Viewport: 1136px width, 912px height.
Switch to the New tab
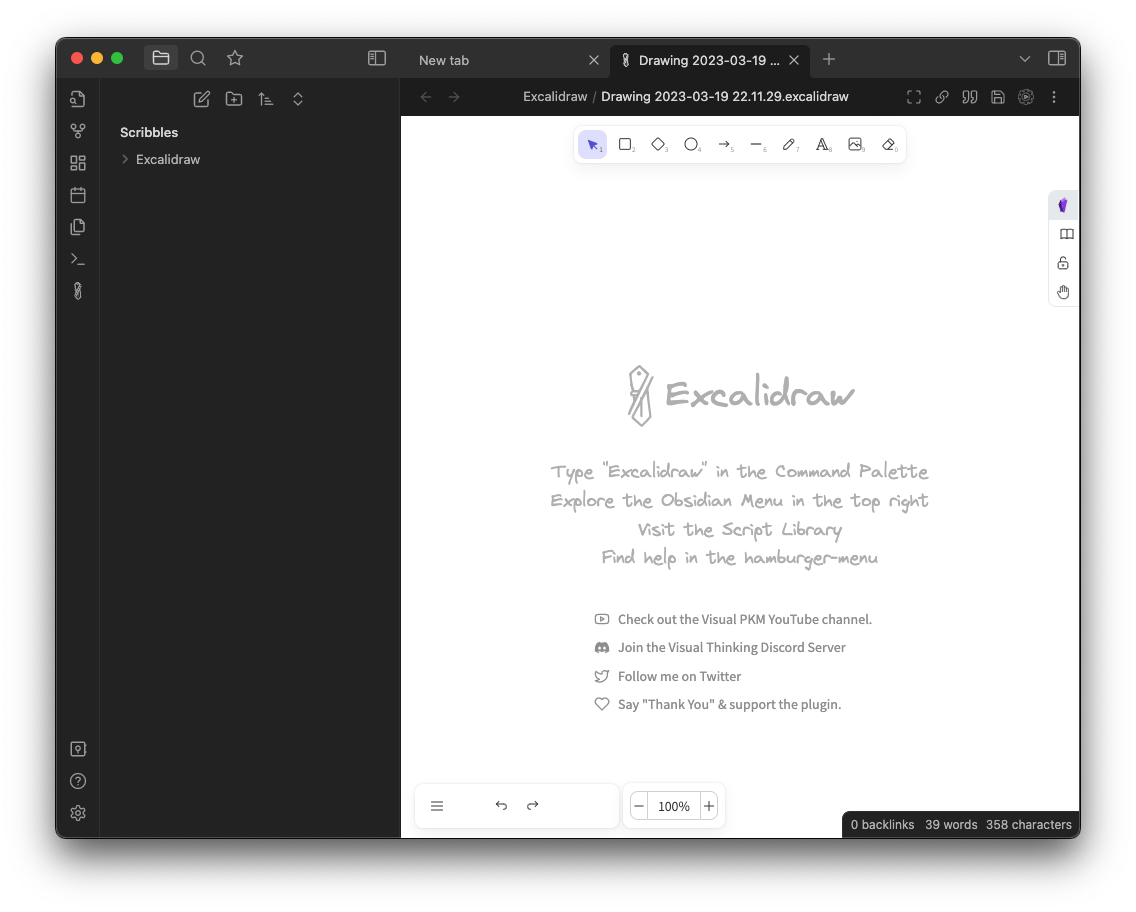(x=500, y=60)
